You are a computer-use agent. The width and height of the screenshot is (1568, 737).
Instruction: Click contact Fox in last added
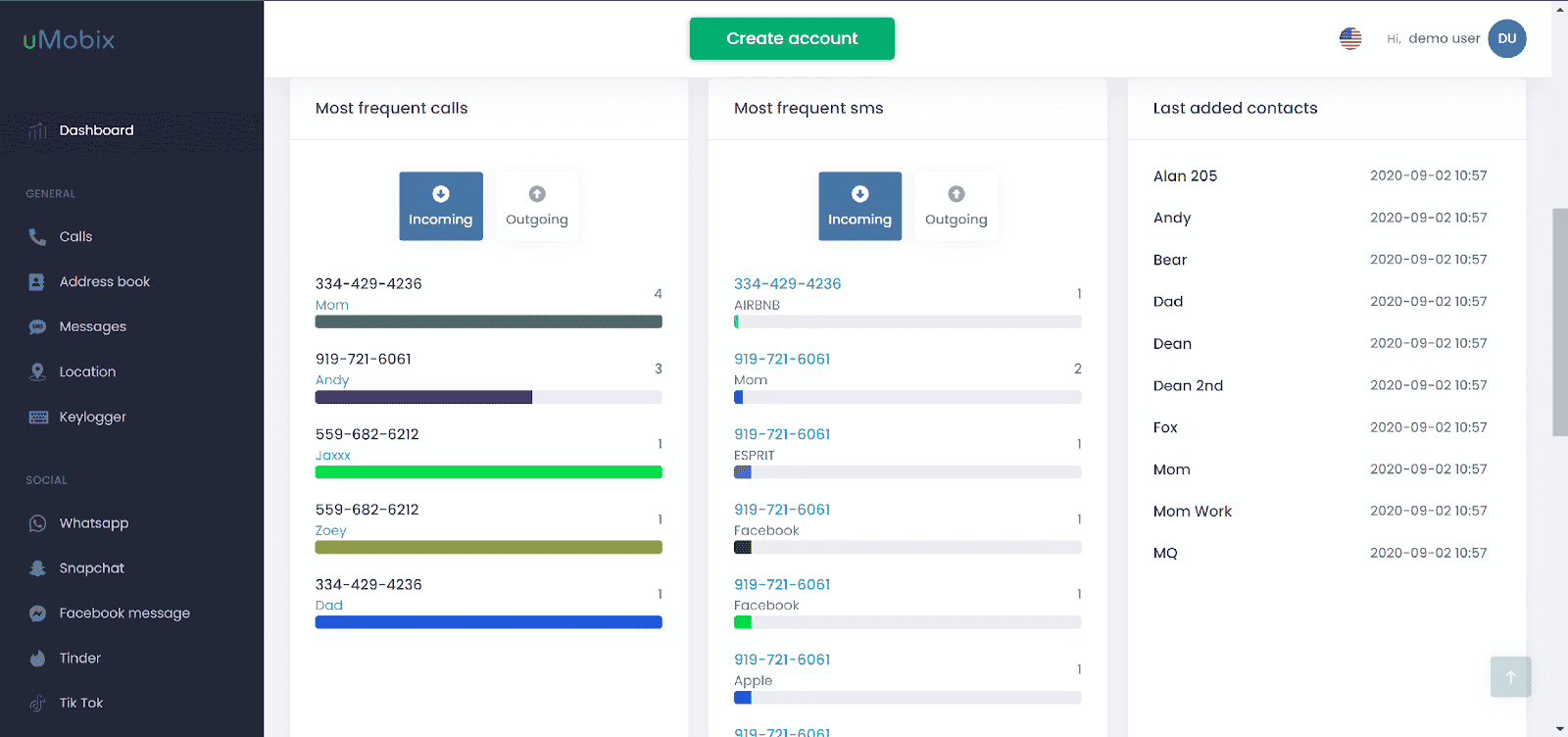point(1165,428)
